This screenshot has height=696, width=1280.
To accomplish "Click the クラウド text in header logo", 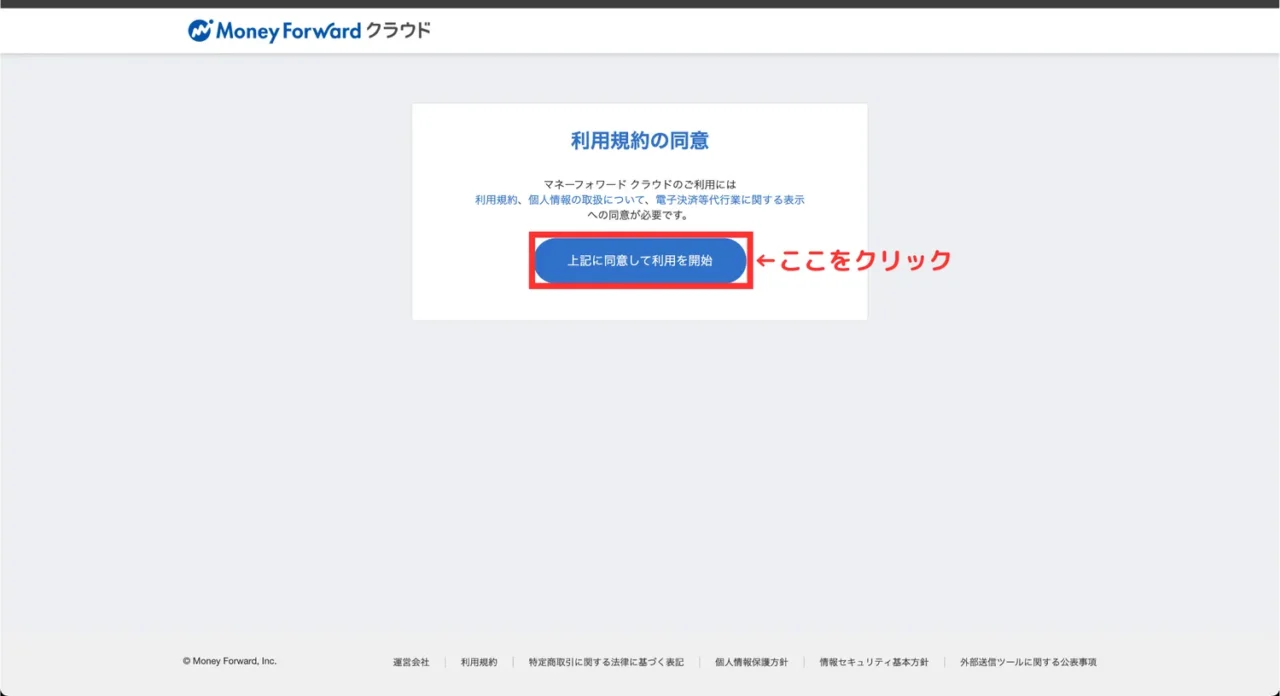I will click(x=398, y=31).
